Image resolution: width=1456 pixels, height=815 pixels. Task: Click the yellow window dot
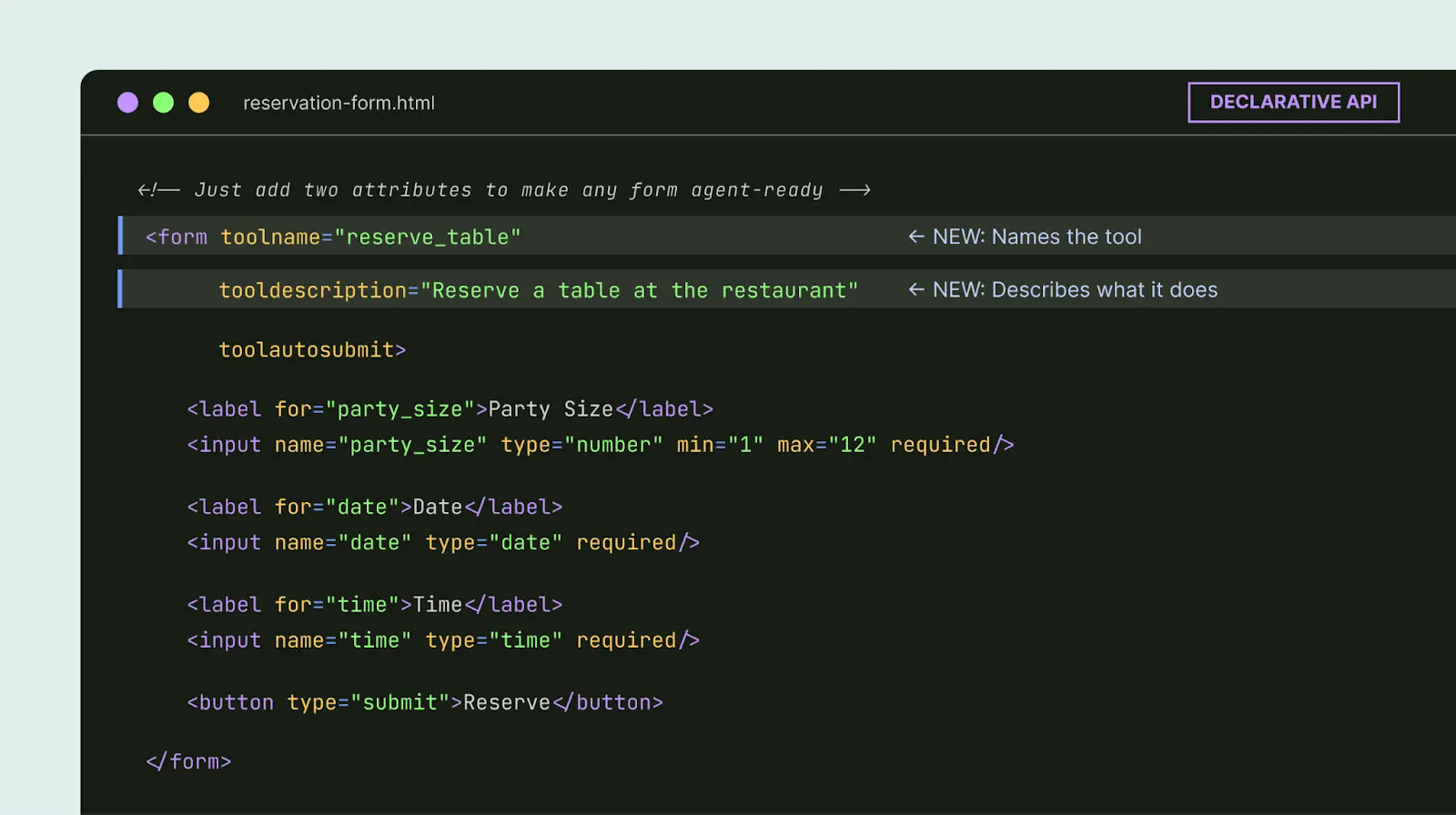pos(198,103)
